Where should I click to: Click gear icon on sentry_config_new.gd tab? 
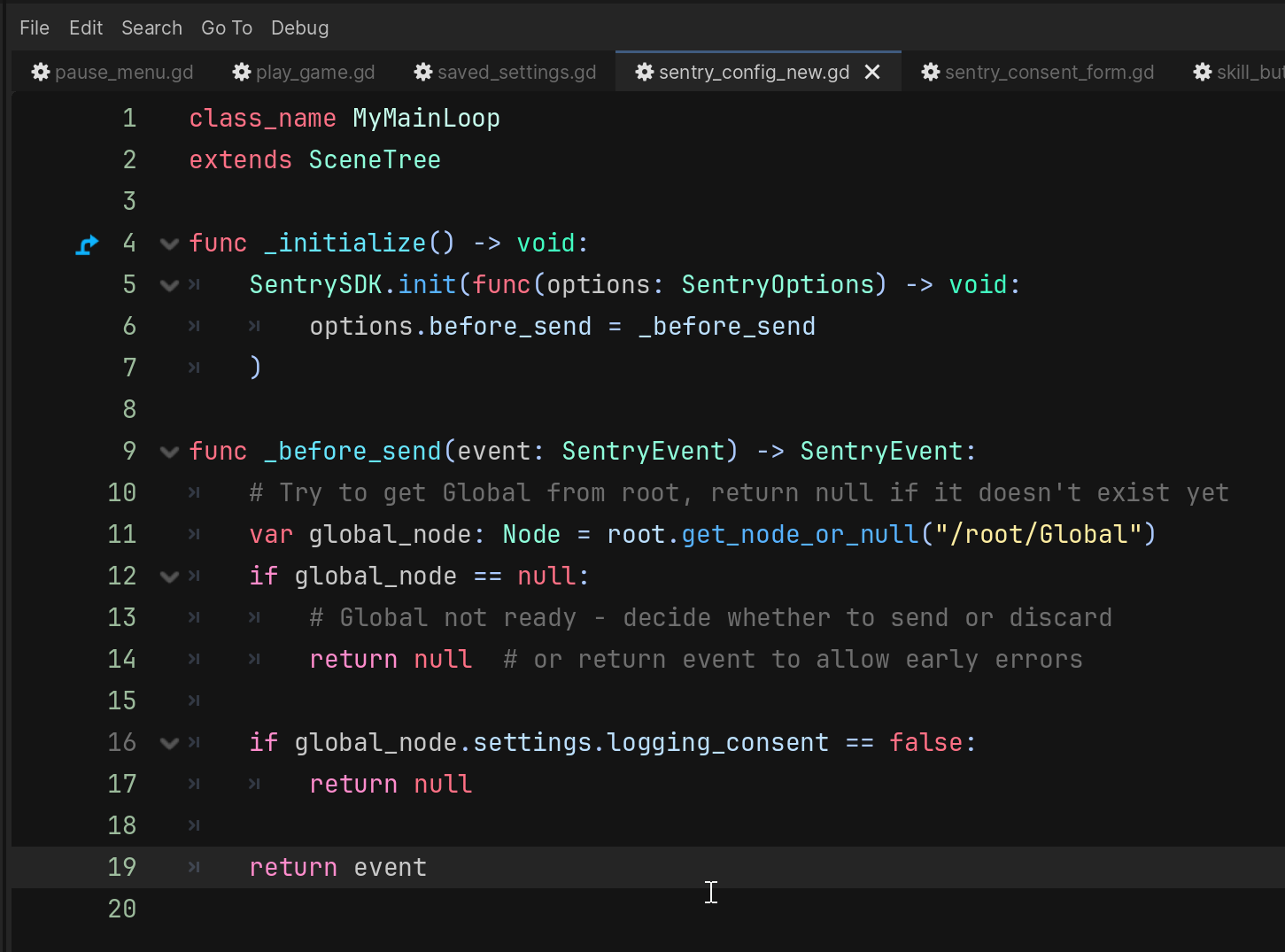(x=645, y=72)
